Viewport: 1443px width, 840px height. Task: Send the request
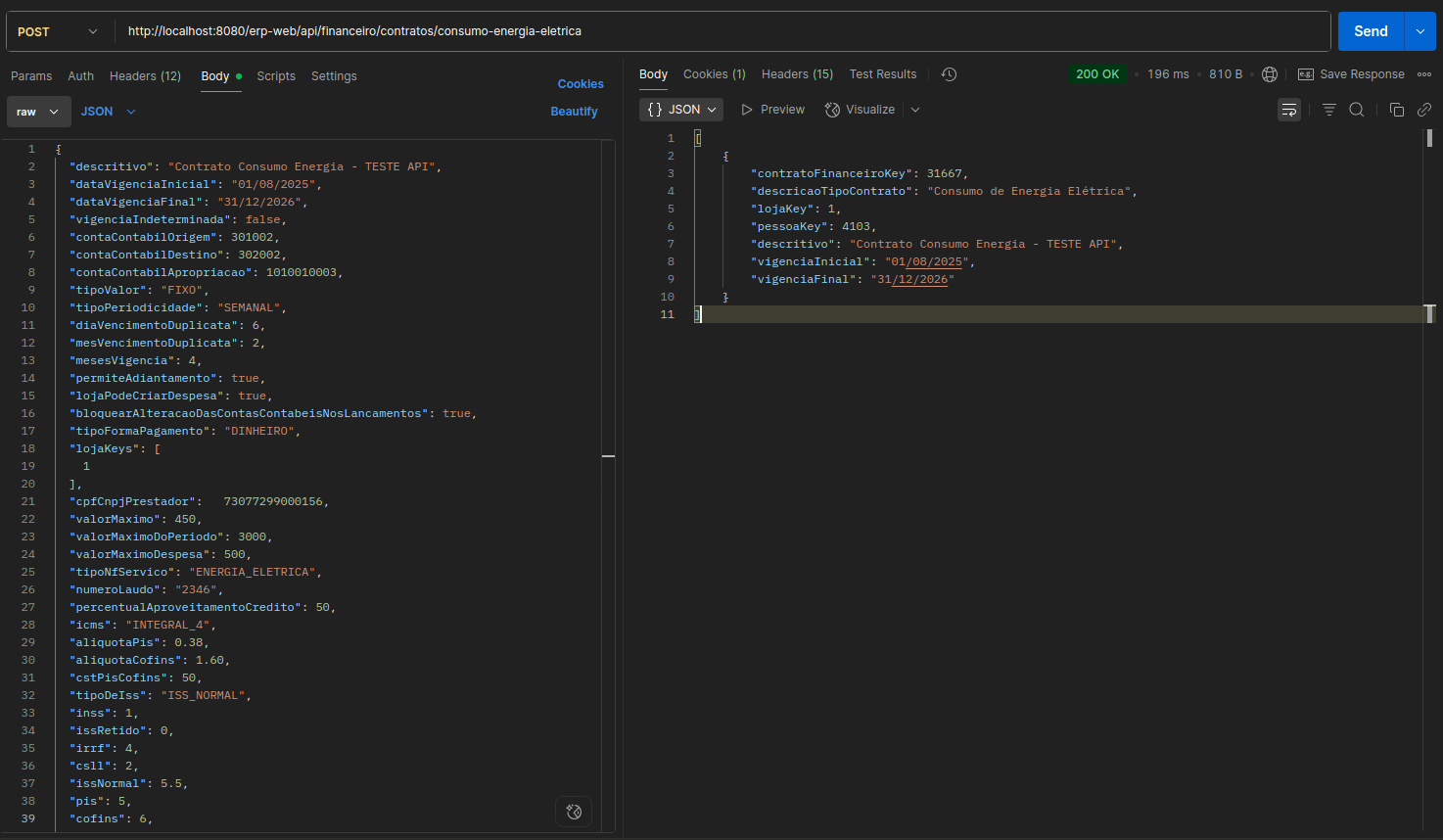[x=1371, y=31]
